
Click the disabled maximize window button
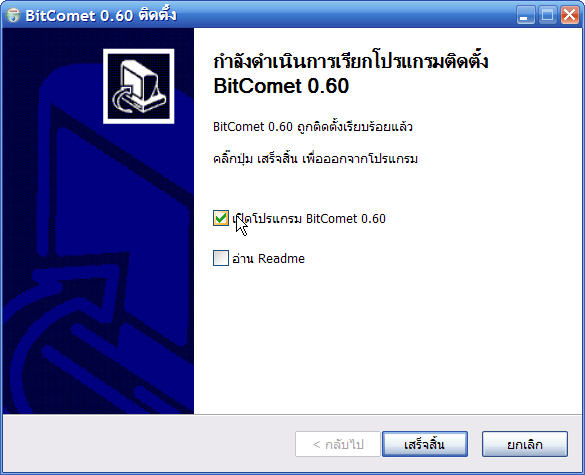(547, 15)
